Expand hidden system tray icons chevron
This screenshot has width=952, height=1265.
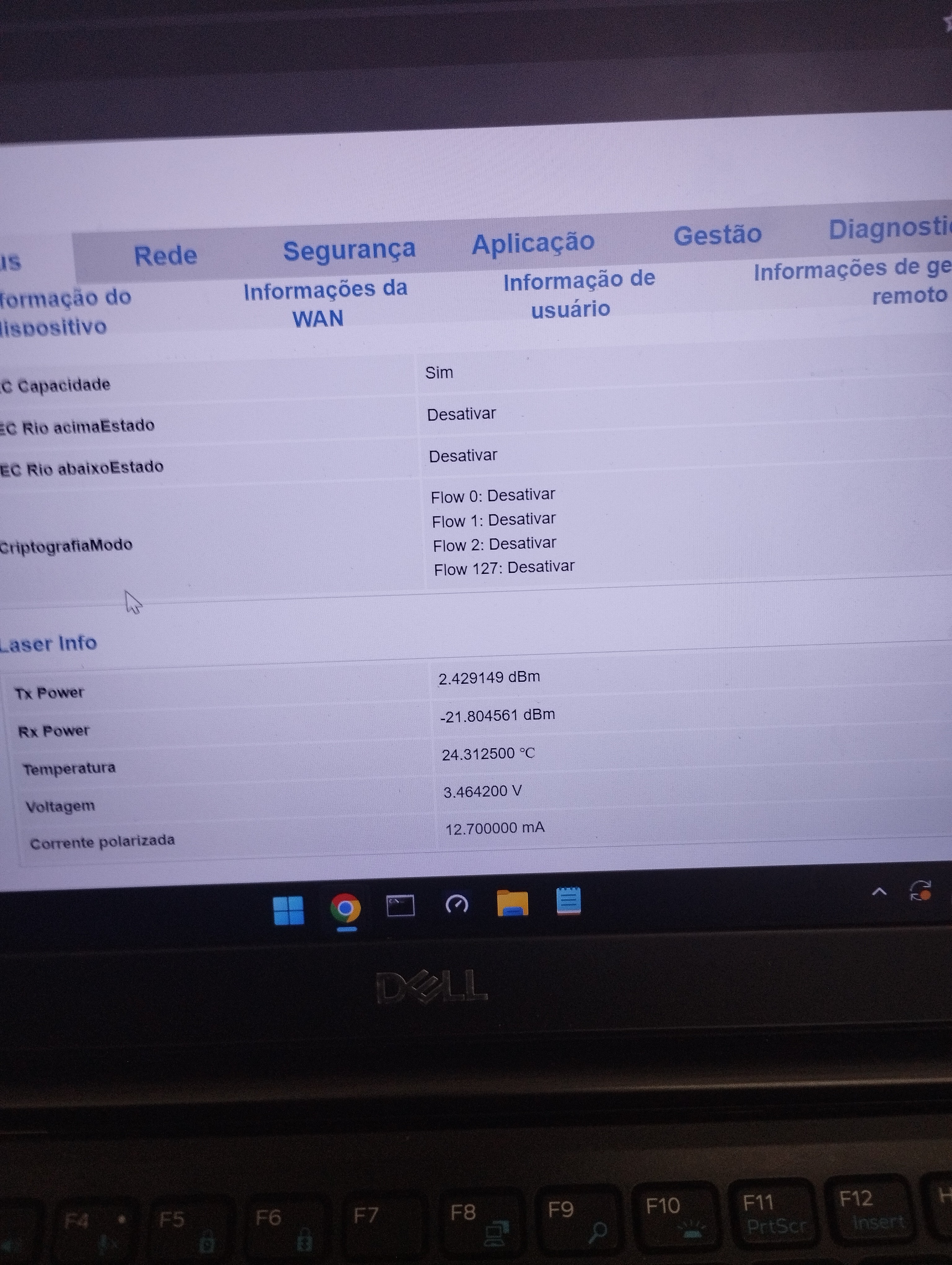pyautogui.click(x=879, y=892)
